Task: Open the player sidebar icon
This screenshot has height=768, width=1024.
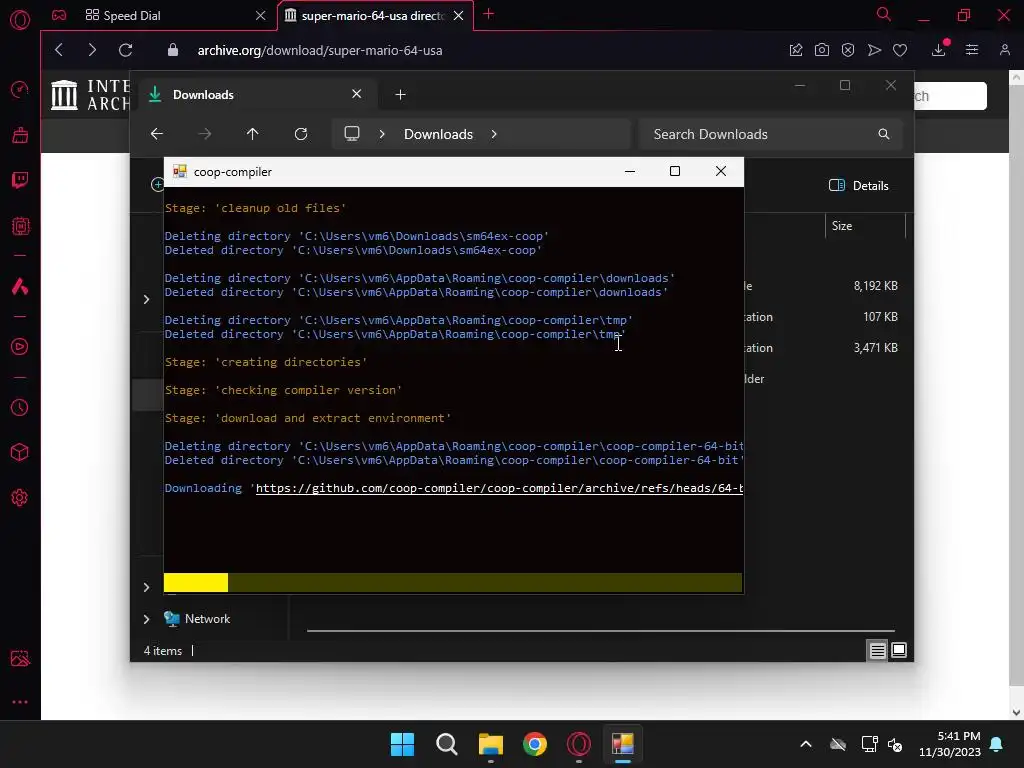Action: click(x=20, y=347)
